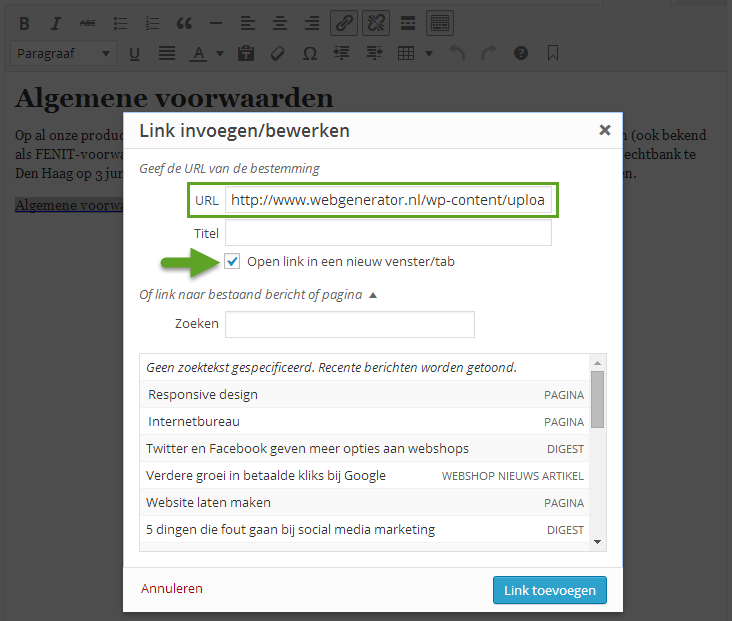Insert a horizontal line
Image resolution: width=732 pixels, height=621 pixels.
point(216,23)
